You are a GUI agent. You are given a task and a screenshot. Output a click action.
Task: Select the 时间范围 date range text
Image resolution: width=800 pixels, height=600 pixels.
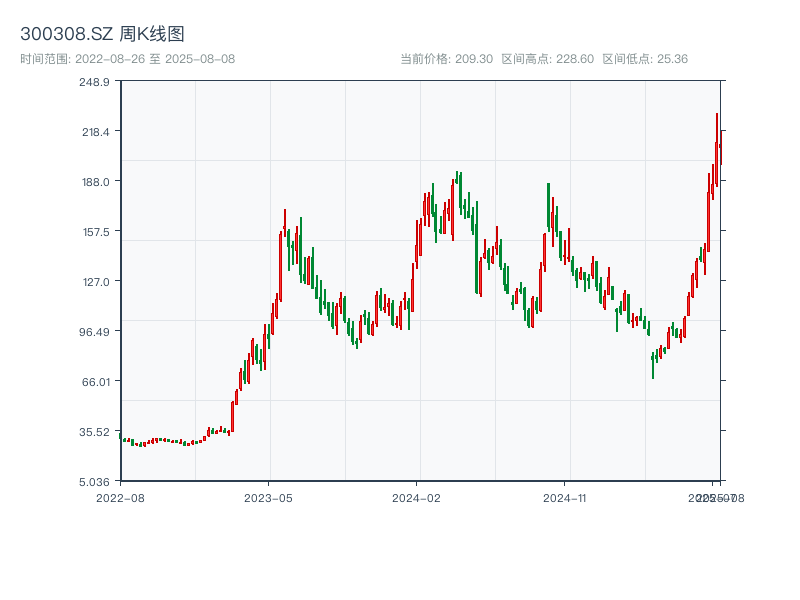(x=127, y=59)
